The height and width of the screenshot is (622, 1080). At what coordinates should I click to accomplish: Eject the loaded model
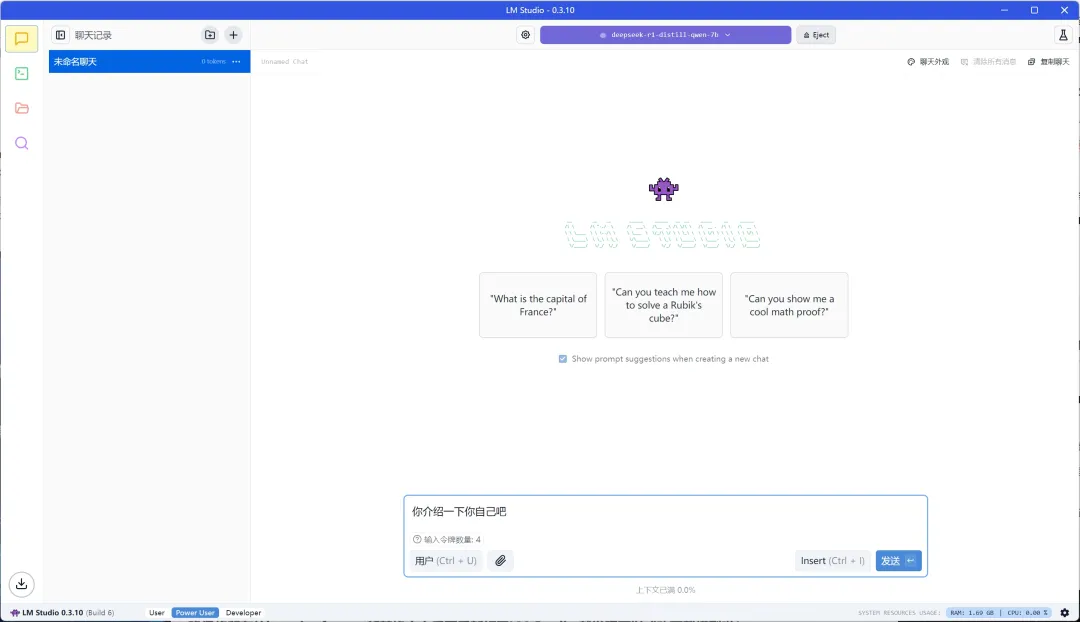(816, 35)
